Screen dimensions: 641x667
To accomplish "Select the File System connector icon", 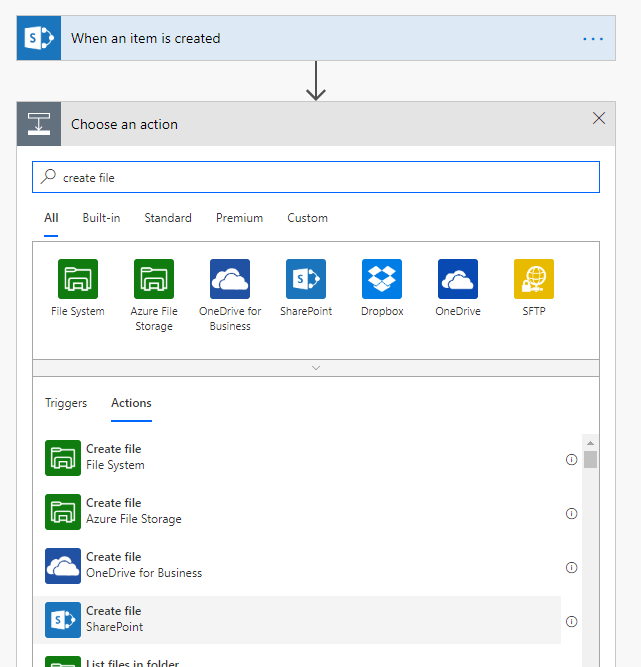I will coord(78,279).
